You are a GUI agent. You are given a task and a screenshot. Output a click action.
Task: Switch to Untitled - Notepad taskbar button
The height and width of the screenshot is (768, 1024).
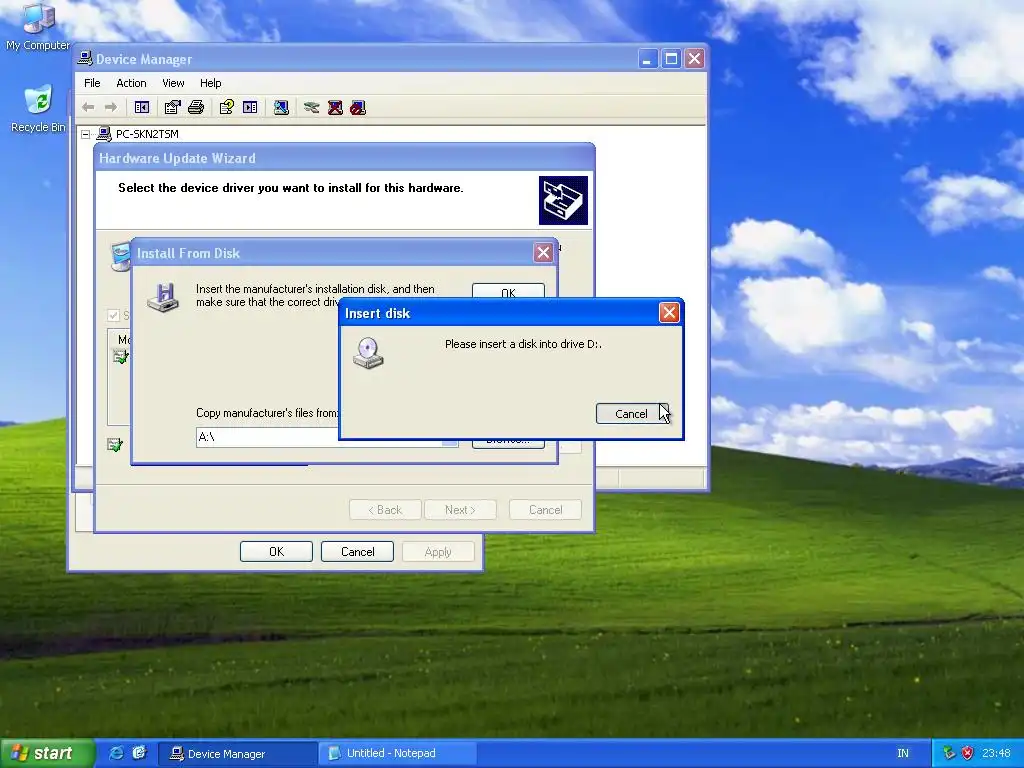click(x=398, y=754)
